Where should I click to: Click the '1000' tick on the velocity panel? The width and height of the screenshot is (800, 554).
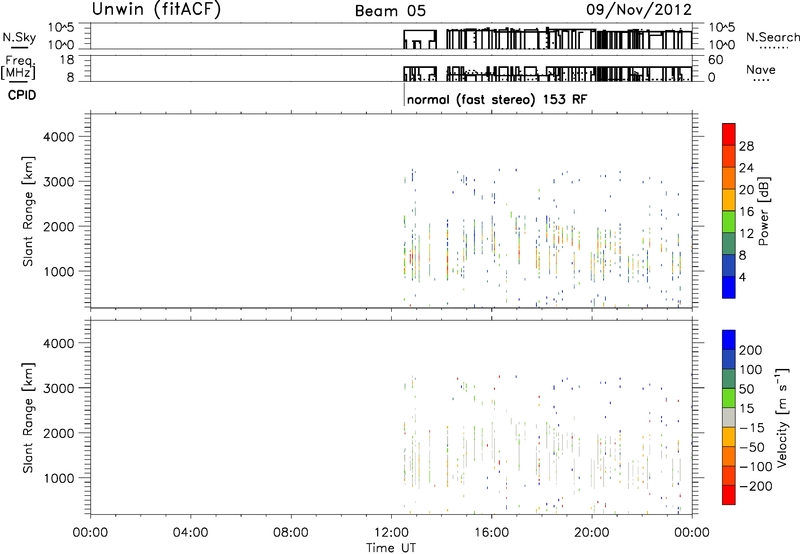click(59, 479)
